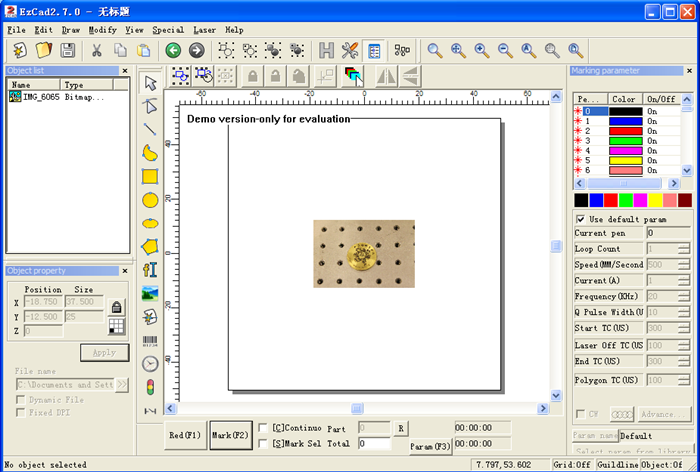Screen dimensions: 700x472
Task: Click the bitmap image import tool
Action: click(150, 293)
